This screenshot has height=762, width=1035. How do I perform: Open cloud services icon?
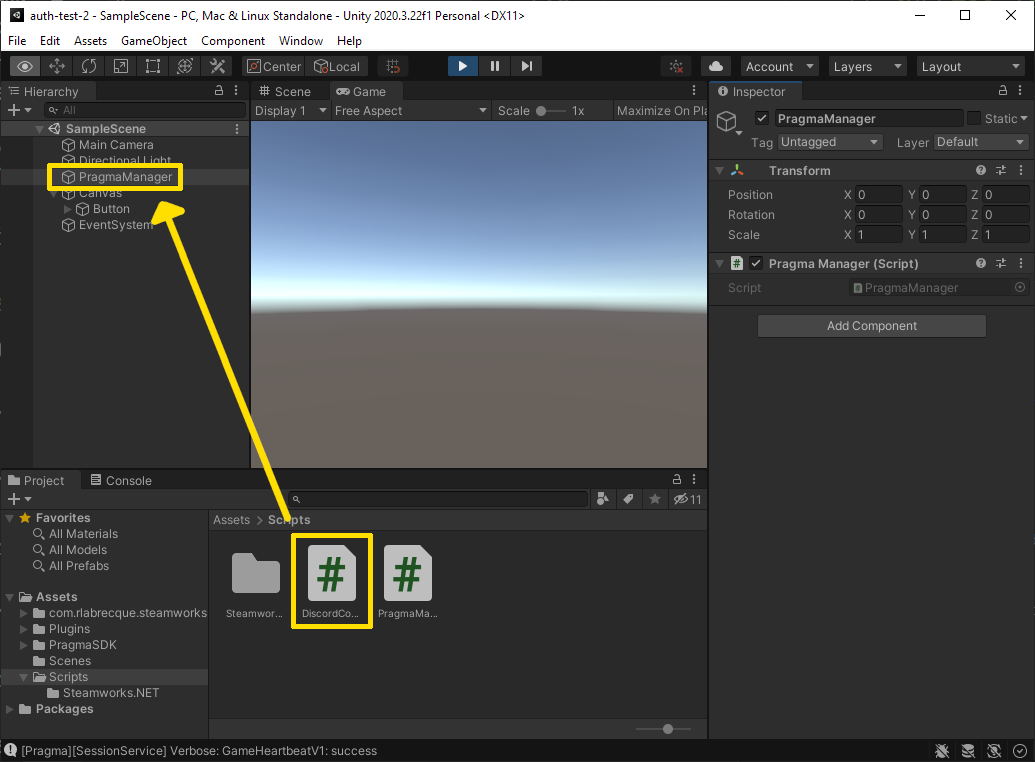[x=716, y=66]
